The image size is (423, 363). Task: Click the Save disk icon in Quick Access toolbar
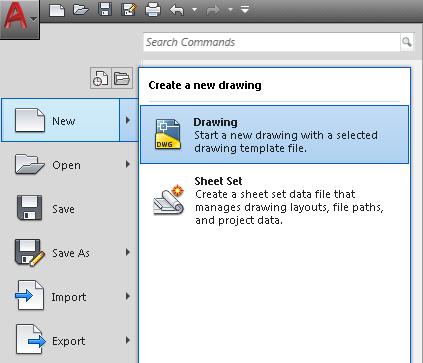point(105,9)
